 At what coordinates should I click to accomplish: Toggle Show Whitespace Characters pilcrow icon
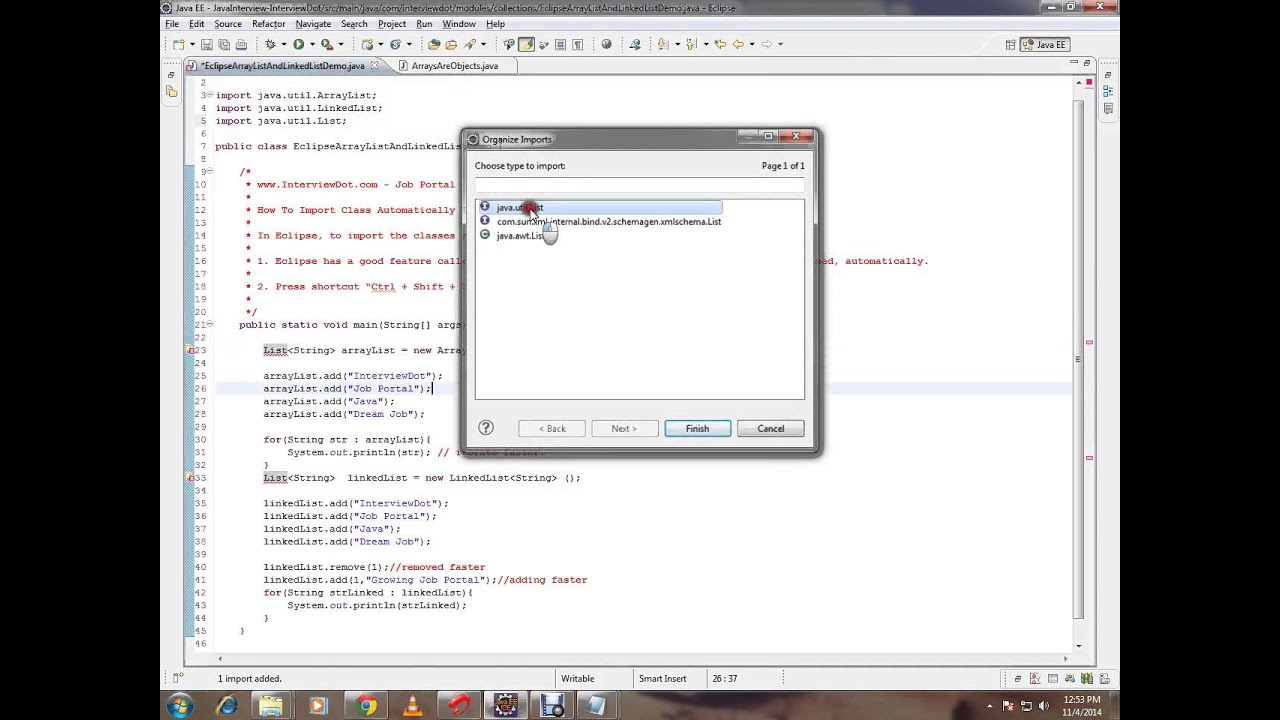[x=577, y=44]
